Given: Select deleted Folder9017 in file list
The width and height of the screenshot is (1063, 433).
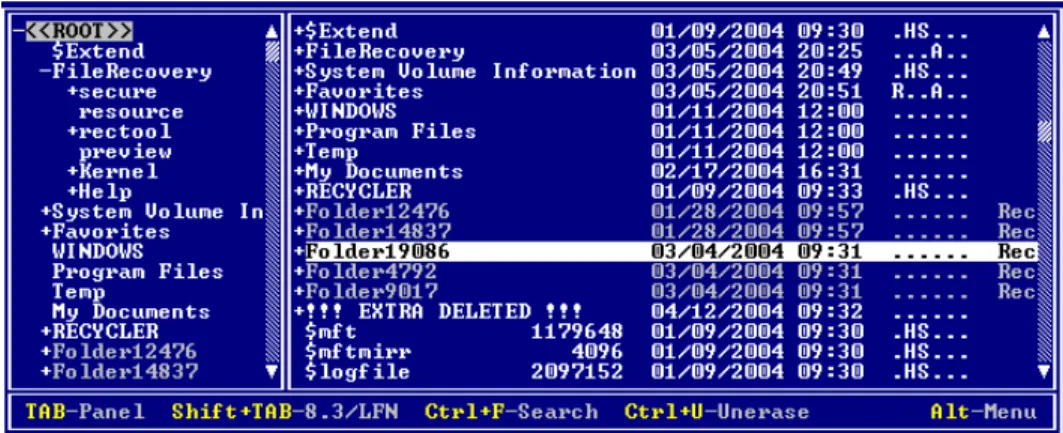Looking at the screenshot, I should [664, 292].
